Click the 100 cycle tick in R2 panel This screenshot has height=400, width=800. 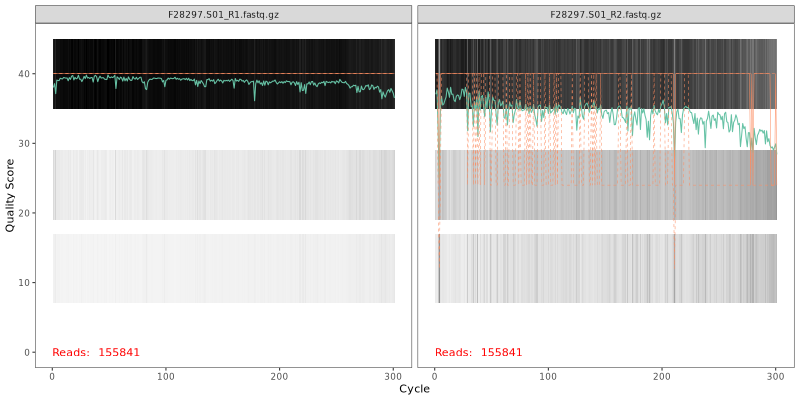[x=548, y=376]
